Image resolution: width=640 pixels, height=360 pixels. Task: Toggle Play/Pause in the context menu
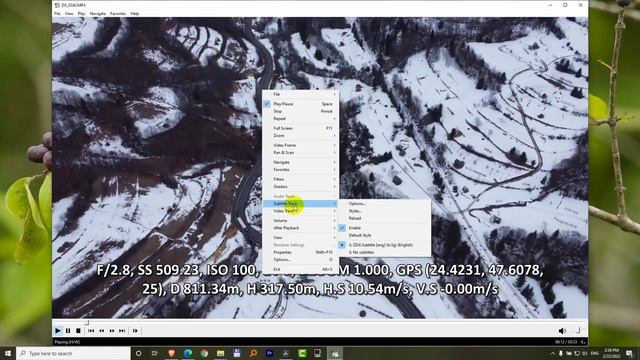coord(300,104)
